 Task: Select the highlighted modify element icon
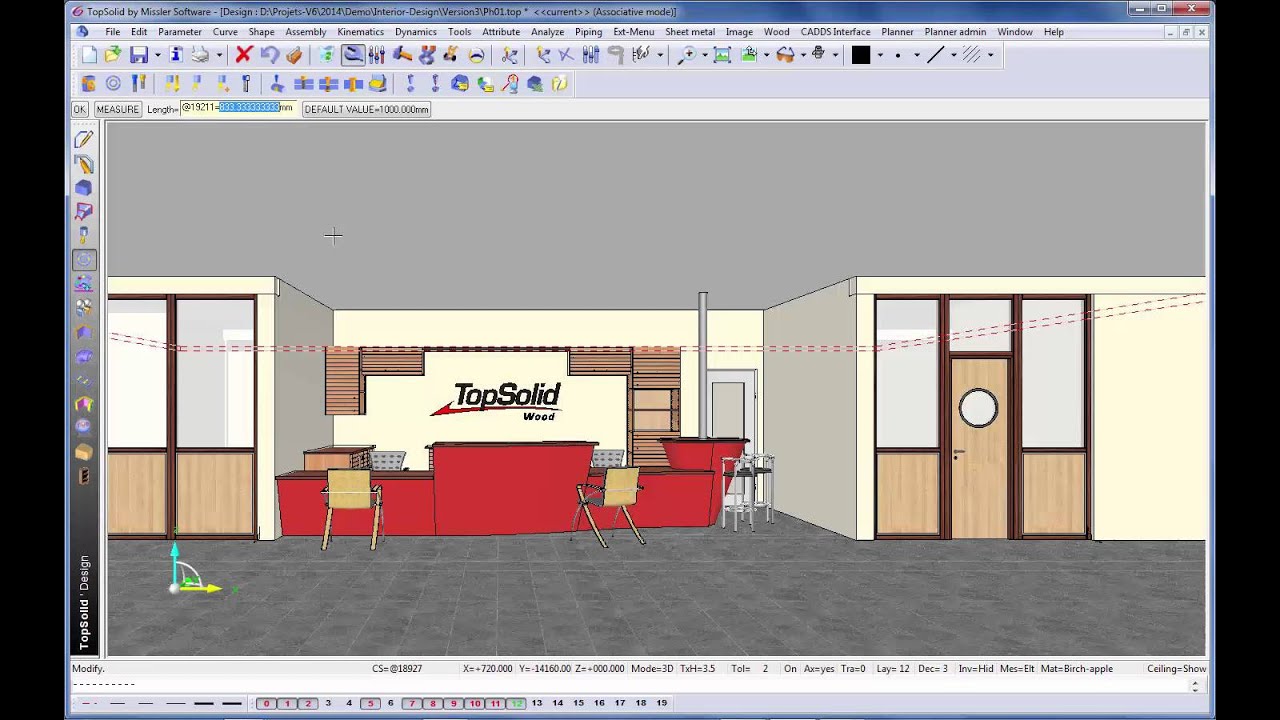point(352,55)
